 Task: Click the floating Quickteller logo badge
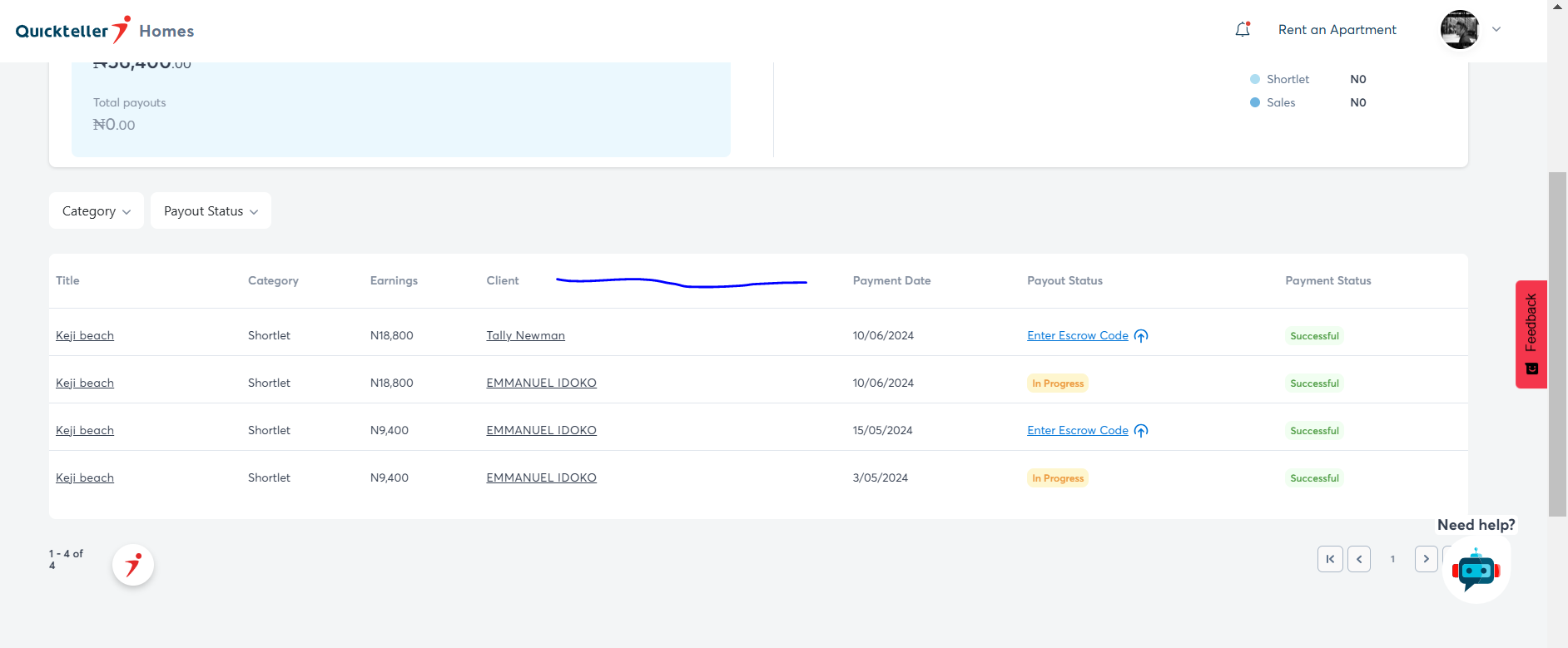(x=133, y=566)
